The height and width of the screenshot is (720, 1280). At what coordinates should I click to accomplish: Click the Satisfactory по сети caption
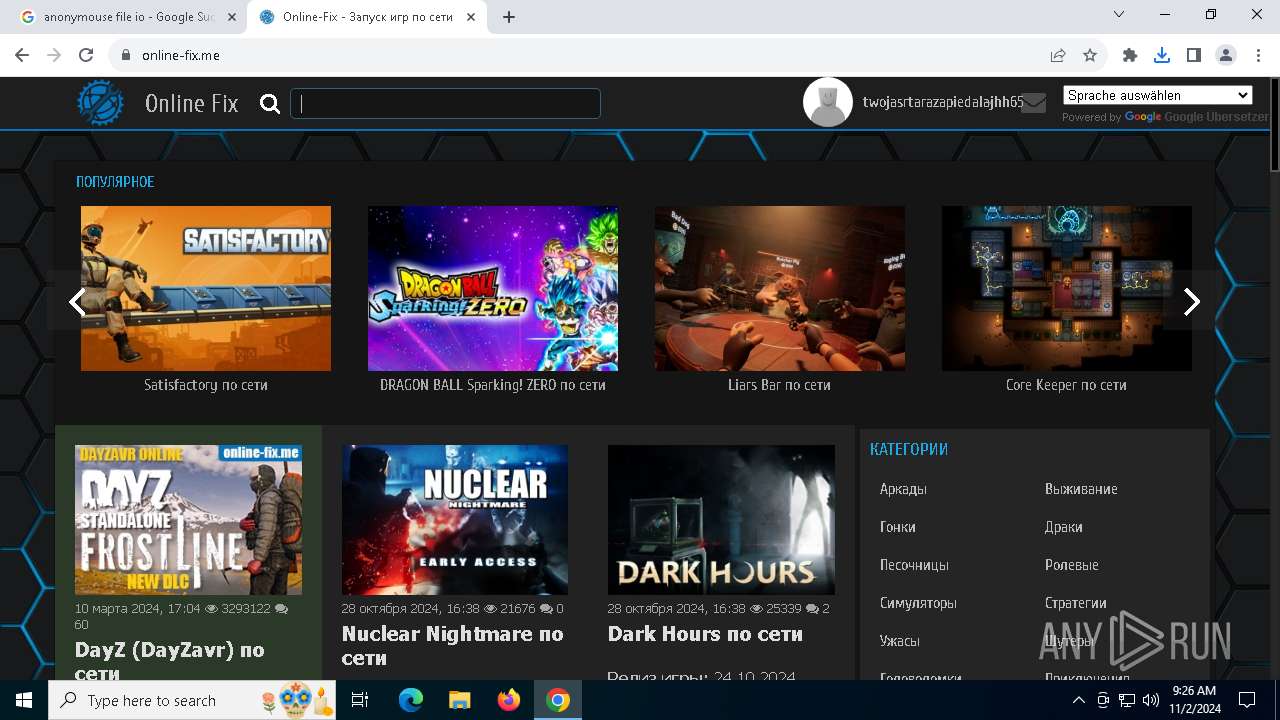206,385
